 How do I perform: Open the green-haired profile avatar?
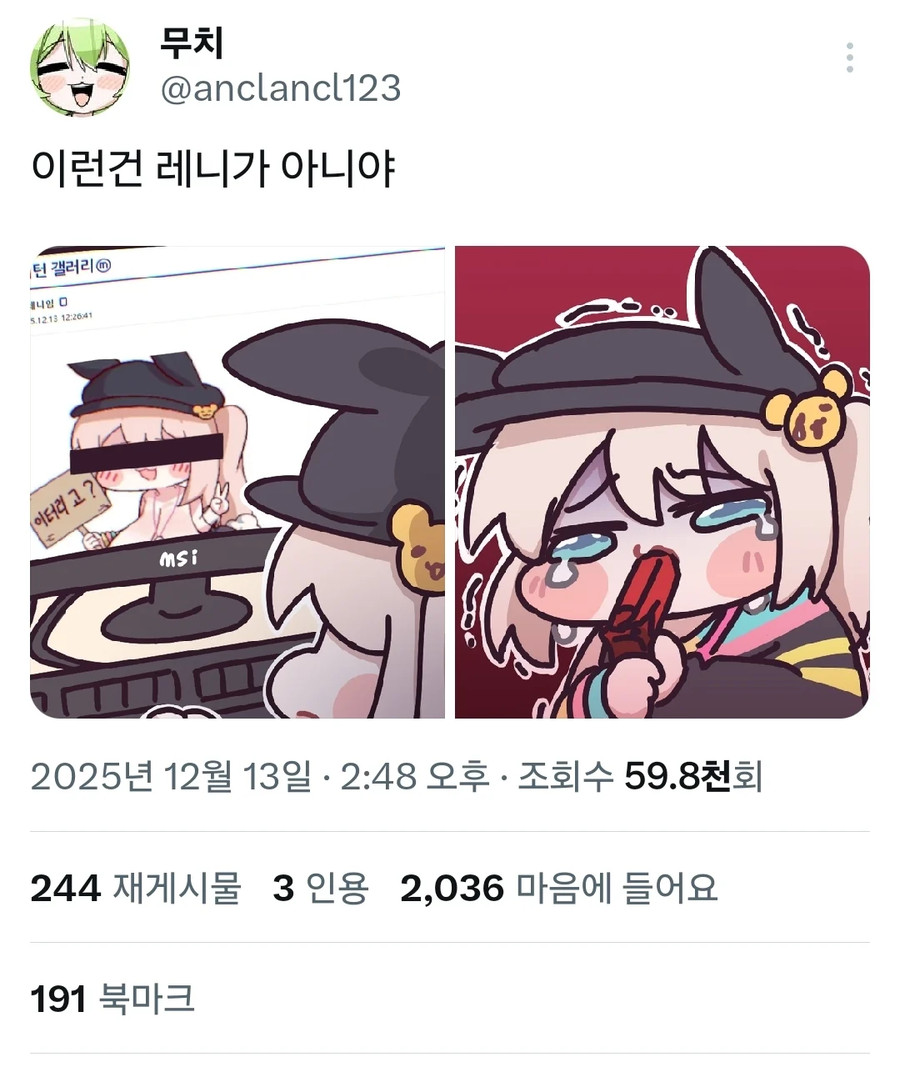pos(80,67)
